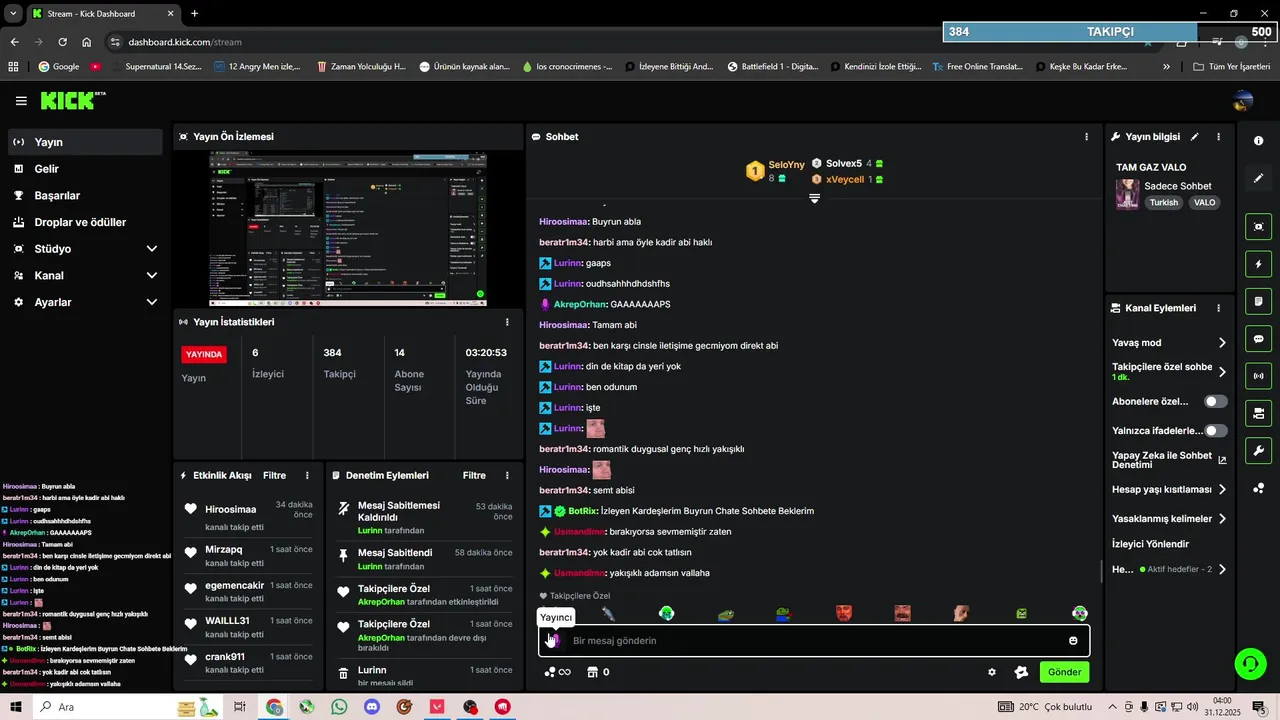1280x720 pixels.
Task: Click the VALO tag
Action: pyautogui.click(x=1204, y=202)
